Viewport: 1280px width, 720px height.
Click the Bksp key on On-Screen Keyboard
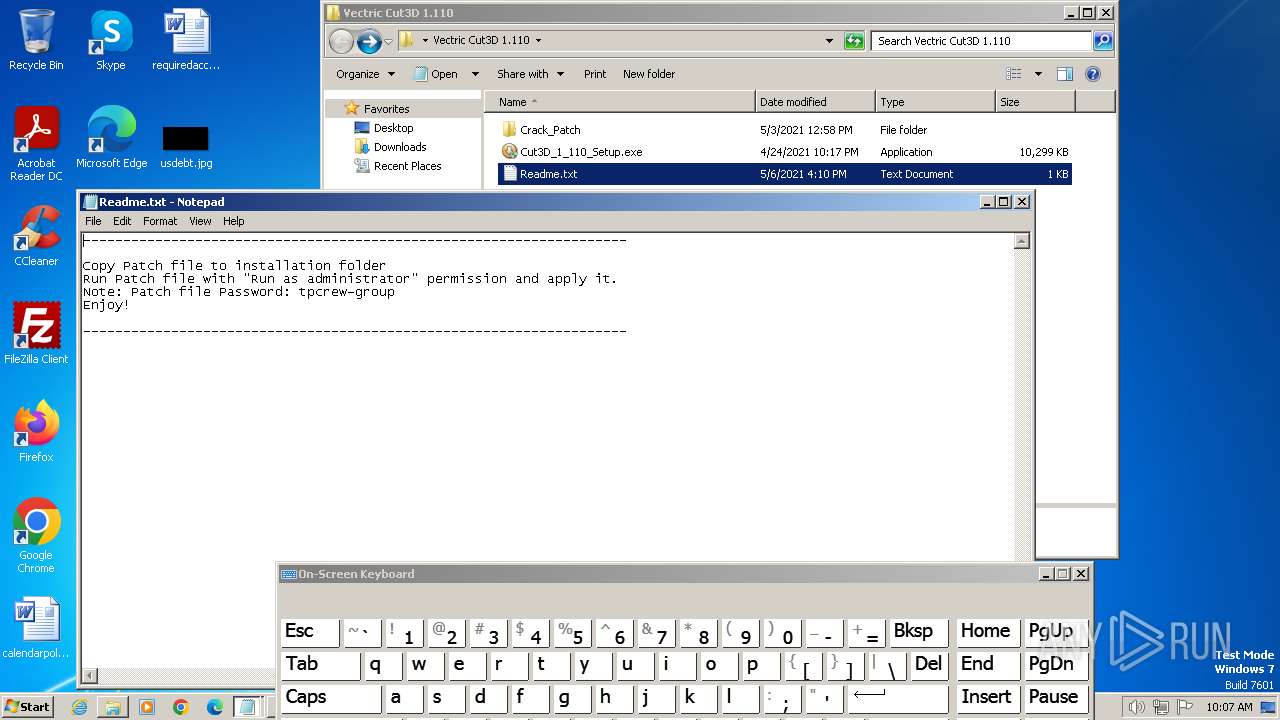coord(918,632)
